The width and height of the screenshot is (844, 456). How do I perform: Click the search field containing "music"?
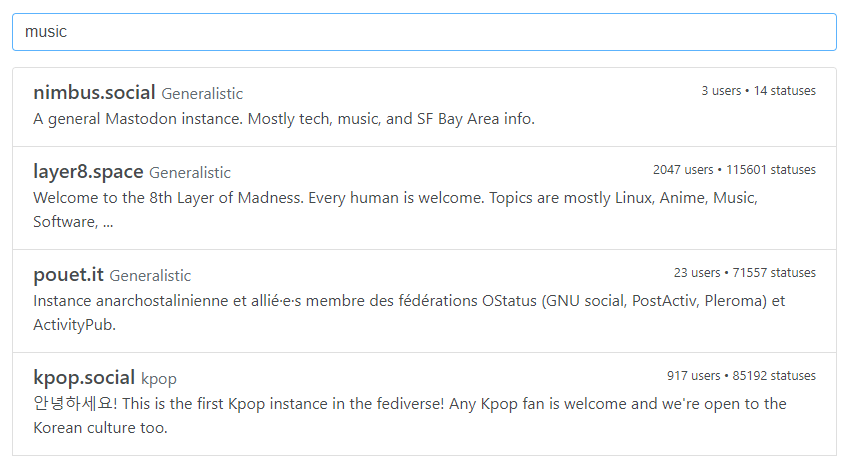[x=424, y=32]
